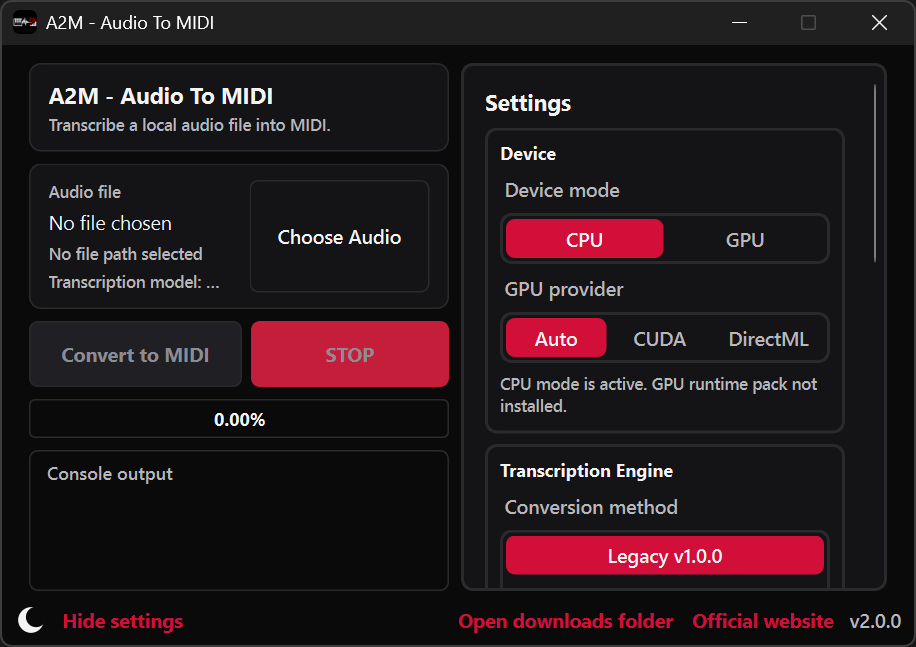This screenshot has height=647, width=916.
Task: Toggle dark mode moon icon
Action: click(x=31, y=620)
